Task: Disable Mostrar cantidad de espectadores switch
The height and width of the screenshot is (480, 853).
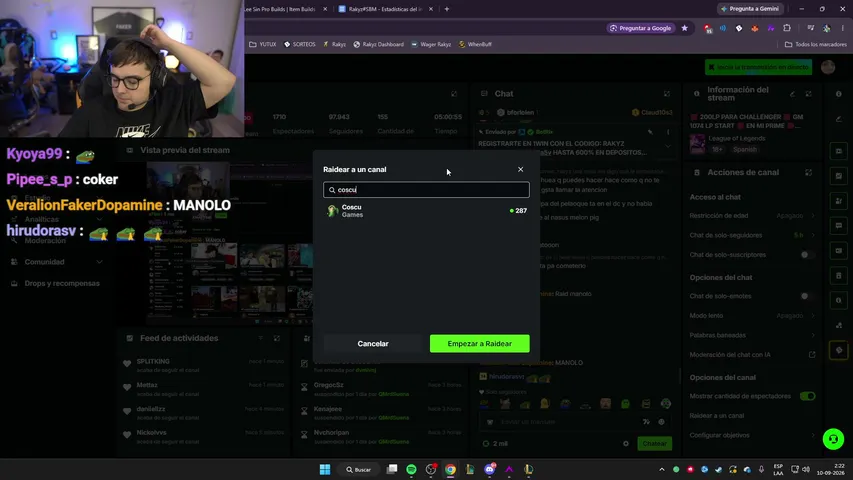Action: [x=807, y=396]
